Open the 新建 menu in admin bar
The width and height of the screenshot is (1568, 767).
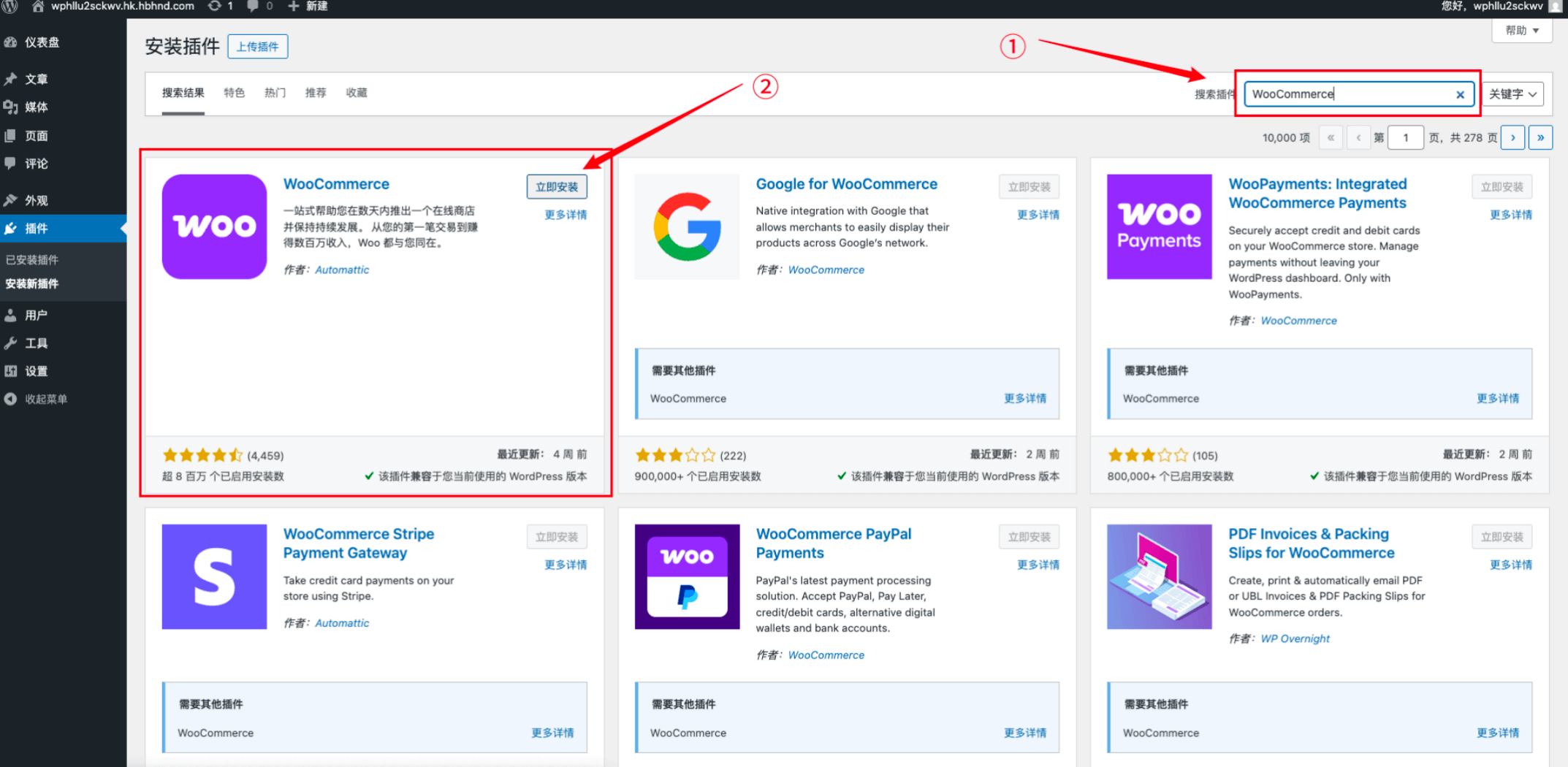pyautogui.click(x=308, y=7)
